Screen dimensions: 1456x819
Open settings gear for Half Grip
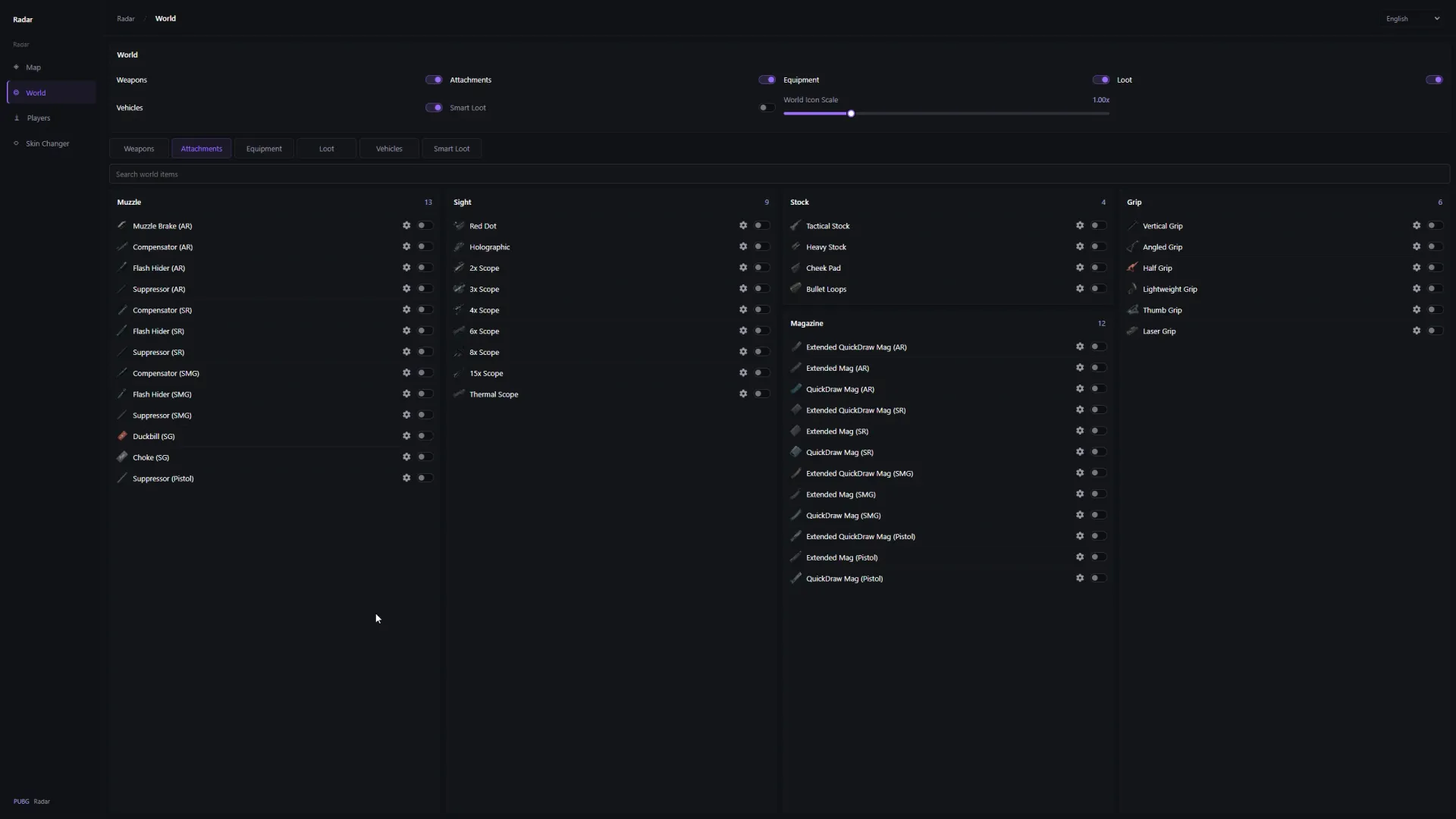coord(1417,268)
